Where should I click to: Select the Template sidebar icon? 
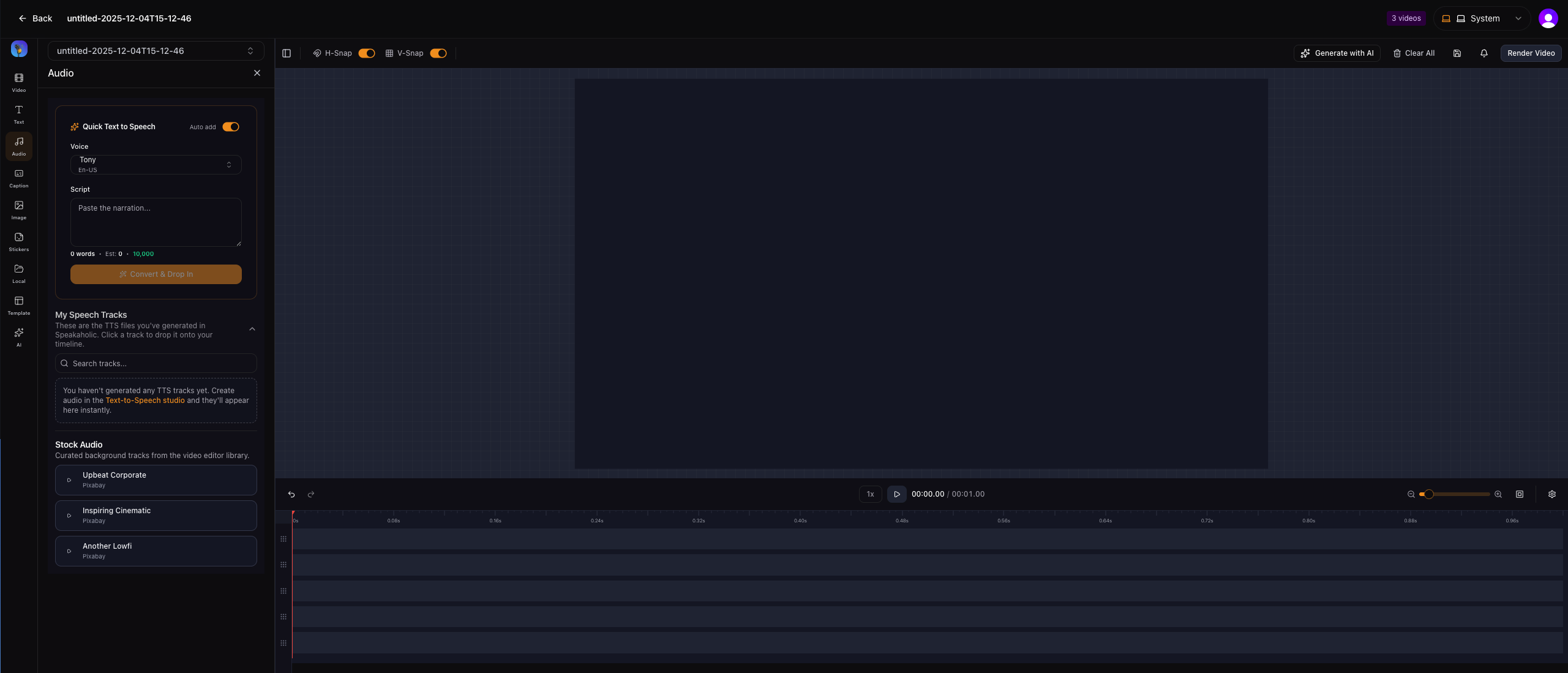point(19,305)
